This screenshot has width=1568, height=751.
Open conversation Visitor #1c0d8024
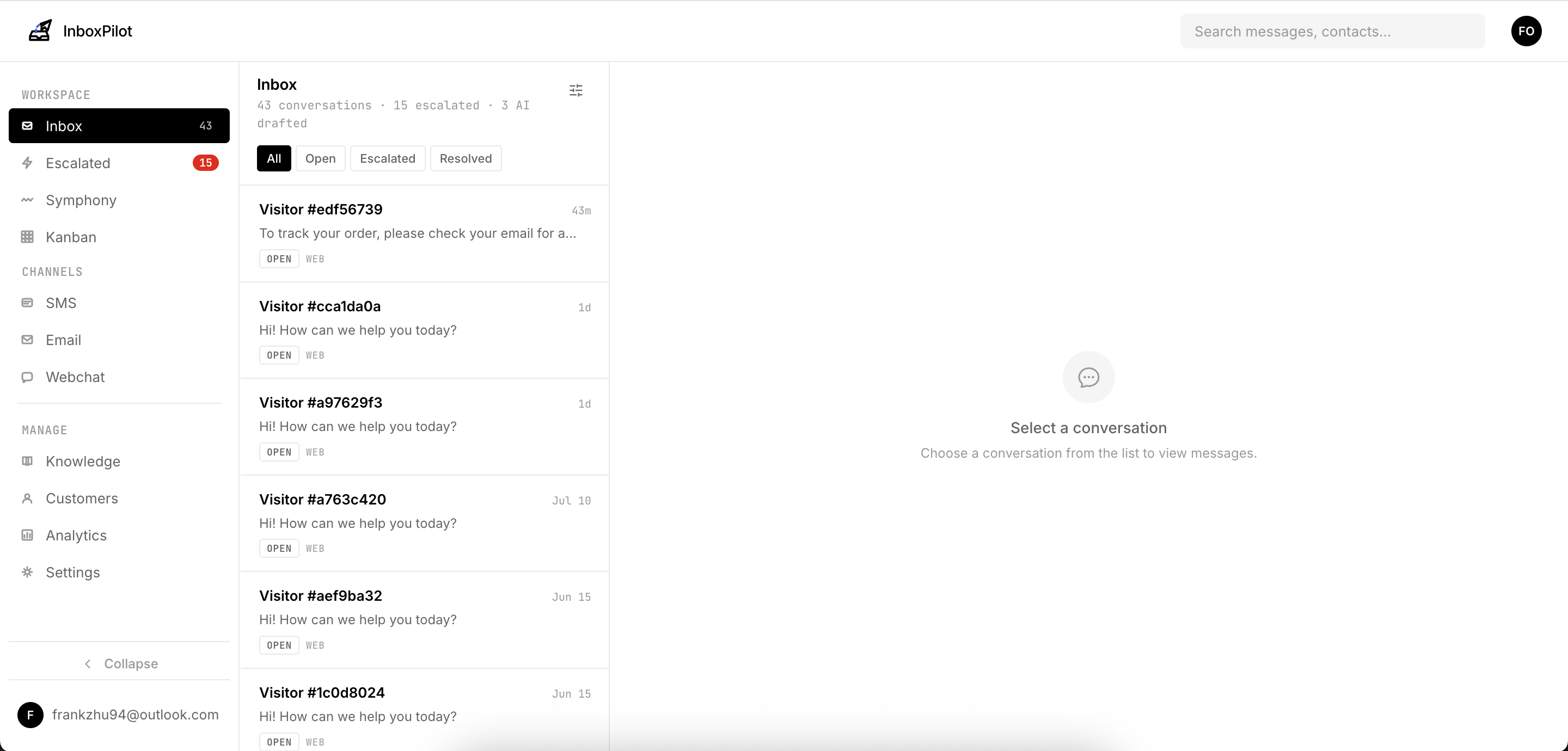click(424, 710)
